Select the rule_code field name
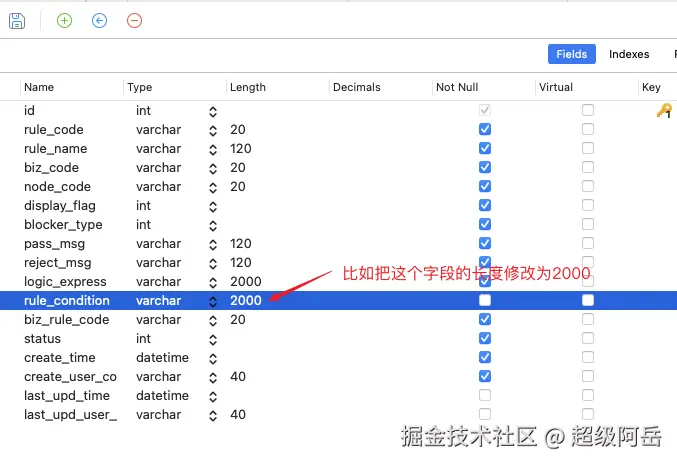The width and height of the screenshot is (677, 464). pyautogui.click(x=54, y=129)
